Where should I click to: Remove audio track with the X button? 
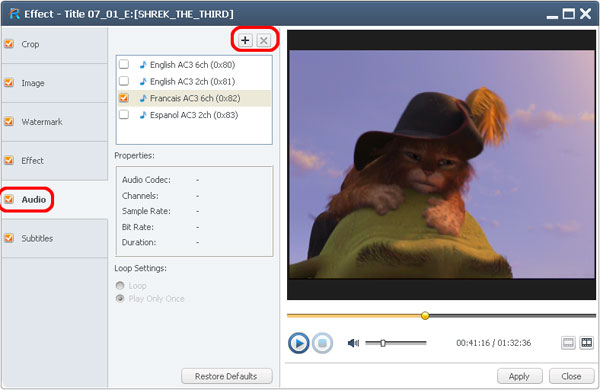[x=264, y=40]
